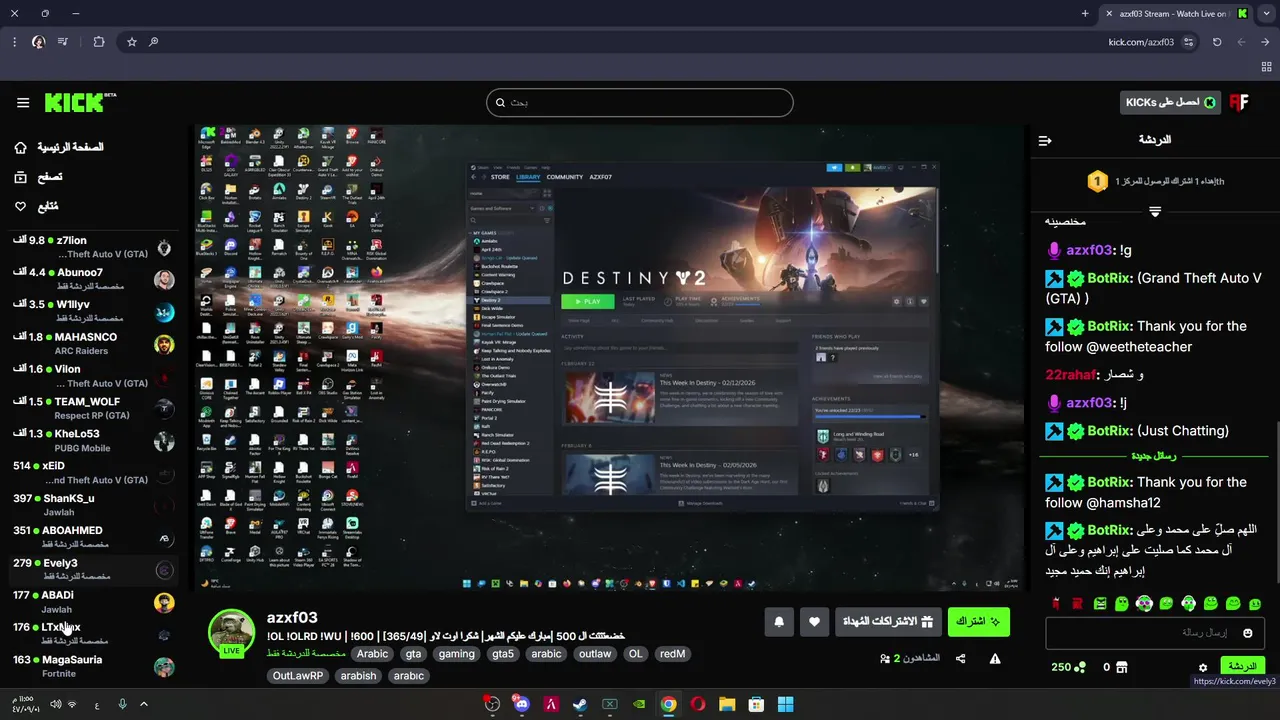Click the site settings icon beside the URL
The height and width of the screenshot is (720, 1280).
[1188, 42]
